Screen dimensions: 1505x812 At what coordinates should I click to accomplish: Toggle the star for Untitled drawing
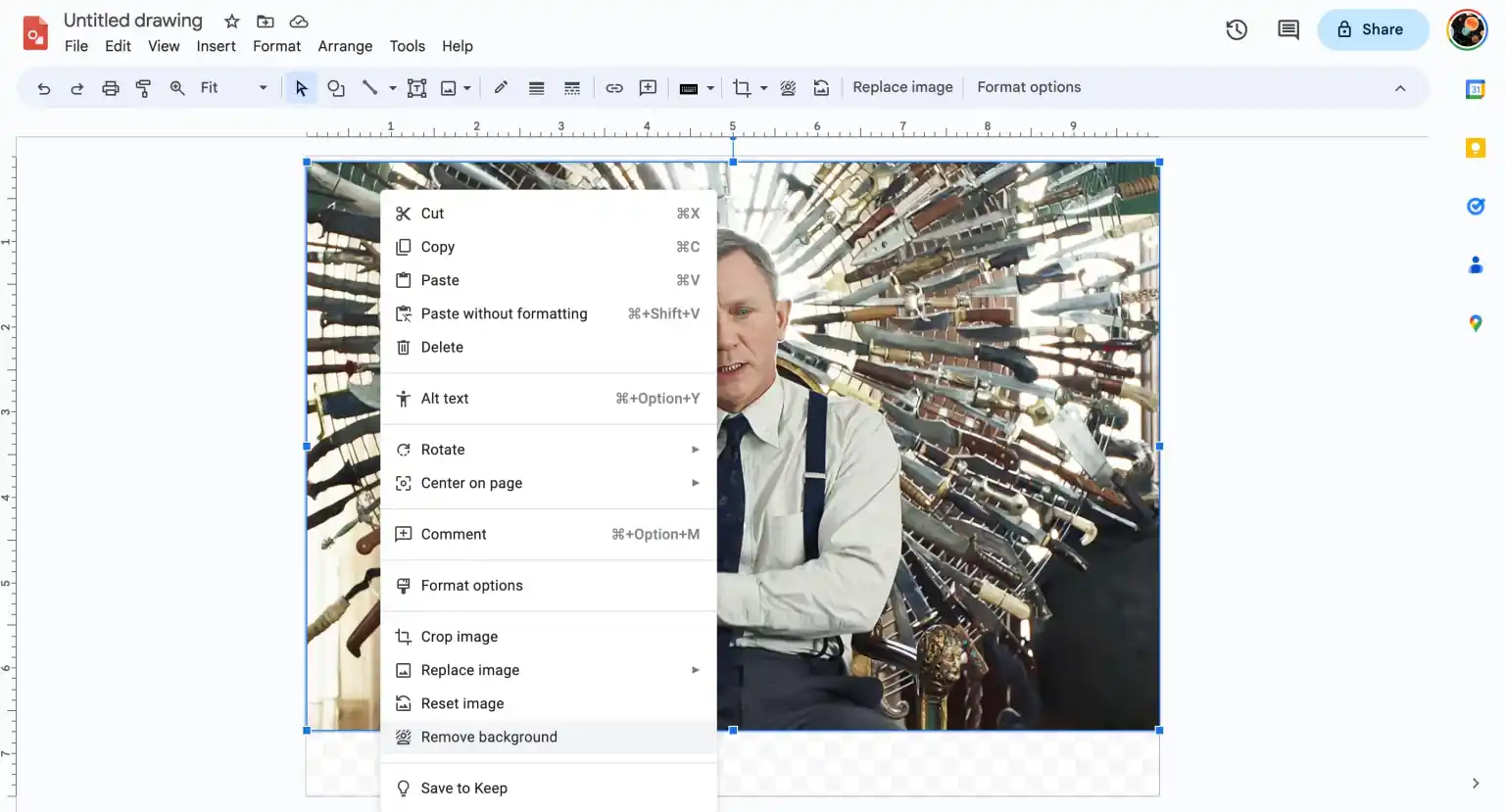(232, 21)
